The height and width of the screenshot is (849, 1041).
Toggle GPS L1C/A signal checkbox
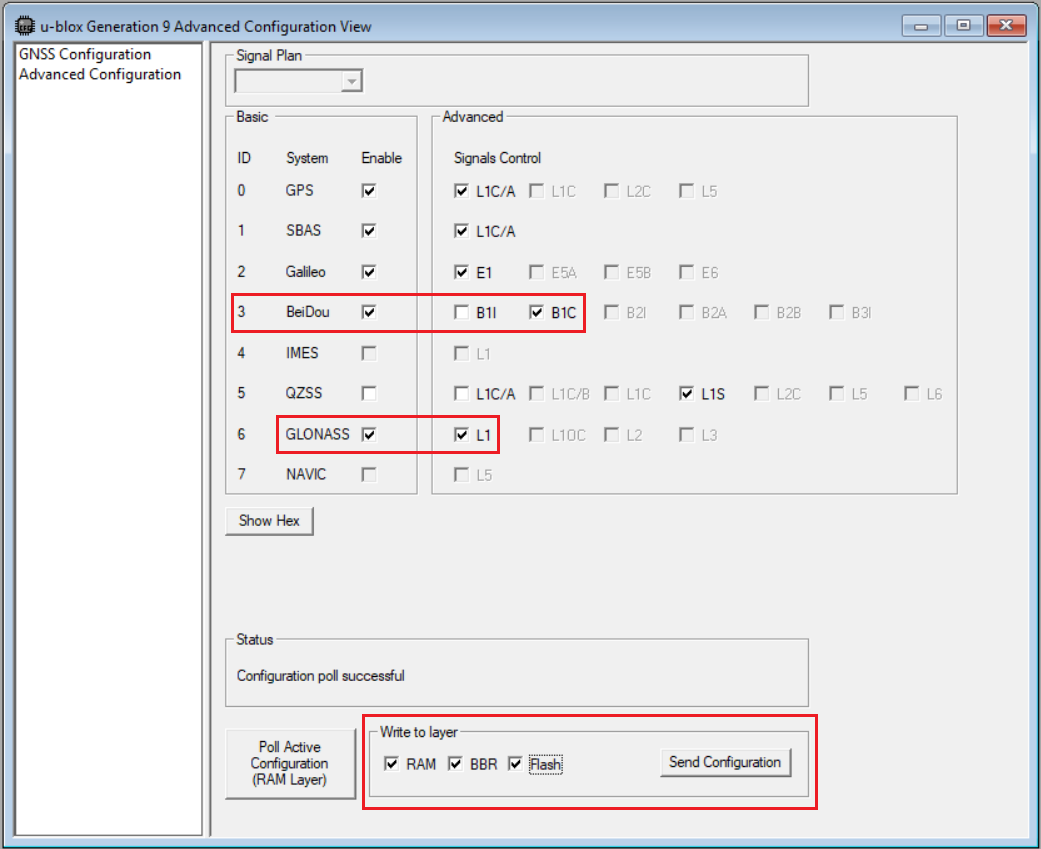(461, 191)
